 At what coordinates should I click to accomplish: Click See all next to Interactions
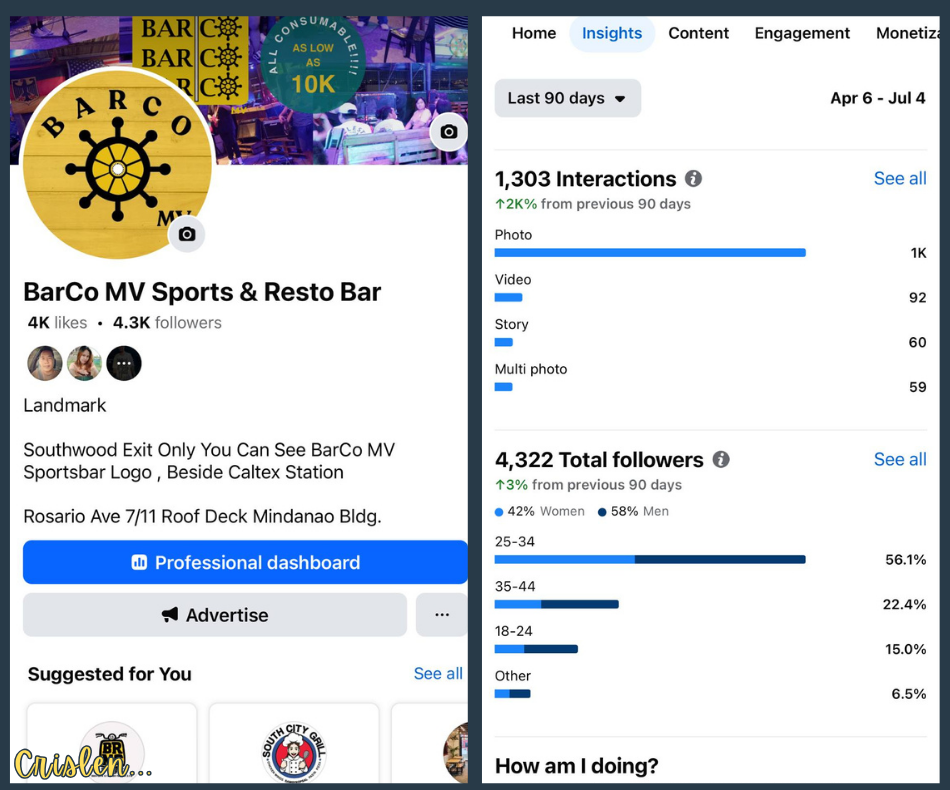(x=900, y=179)
